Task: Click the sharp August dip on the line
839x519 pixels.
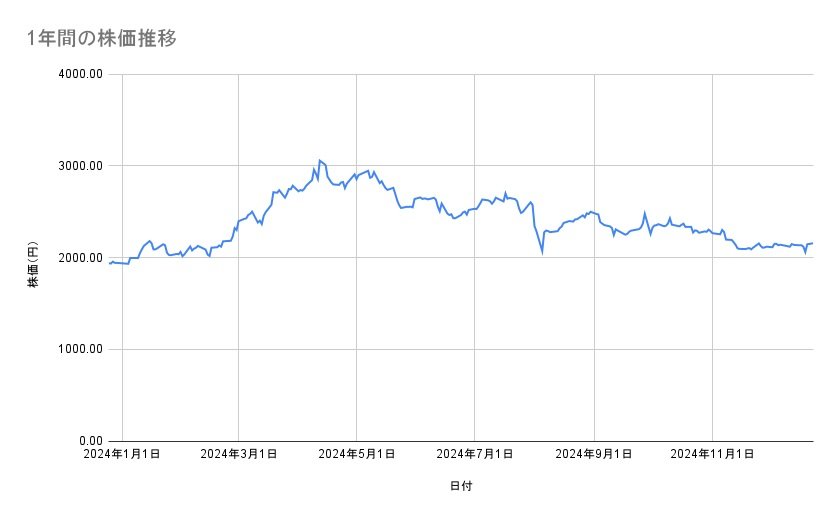Action: pyautogui.click(x=543, y=252)
